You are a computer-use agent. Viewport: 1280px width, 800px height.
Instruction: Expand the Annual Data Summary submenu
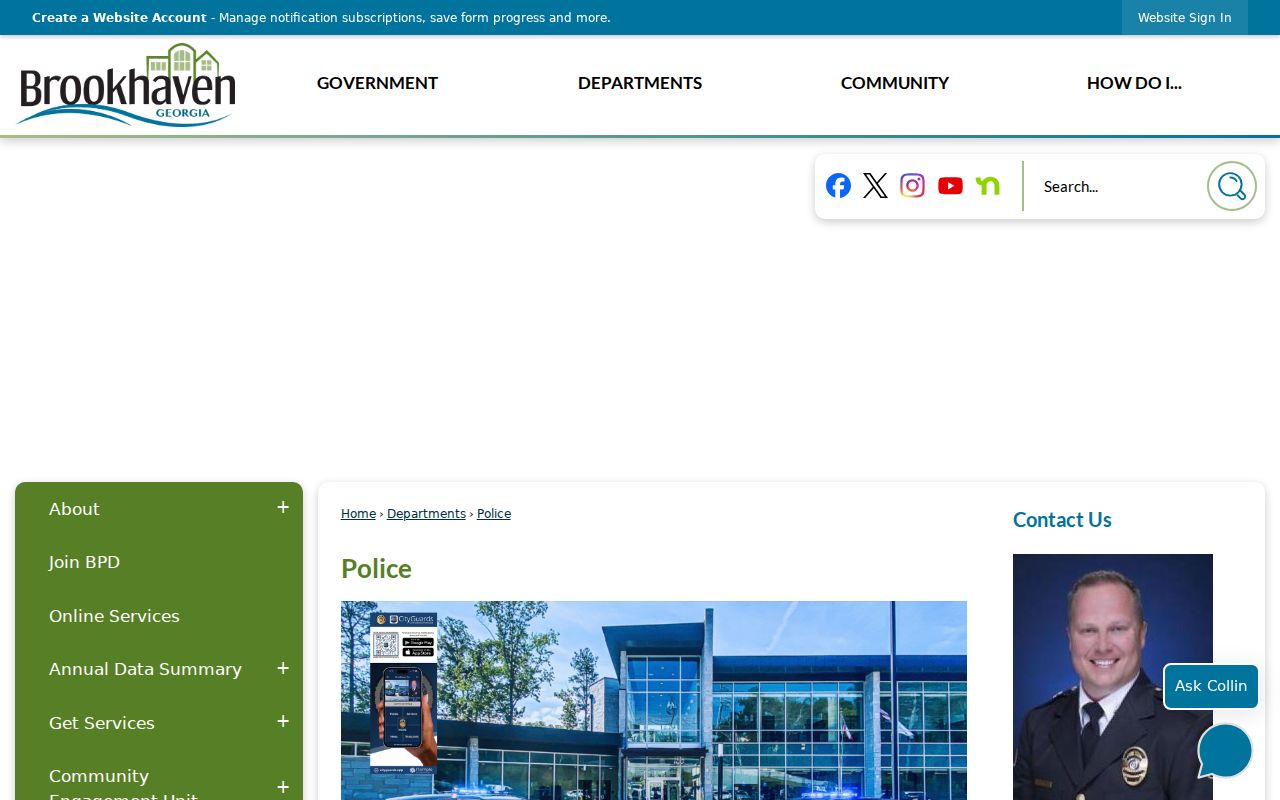283,668
